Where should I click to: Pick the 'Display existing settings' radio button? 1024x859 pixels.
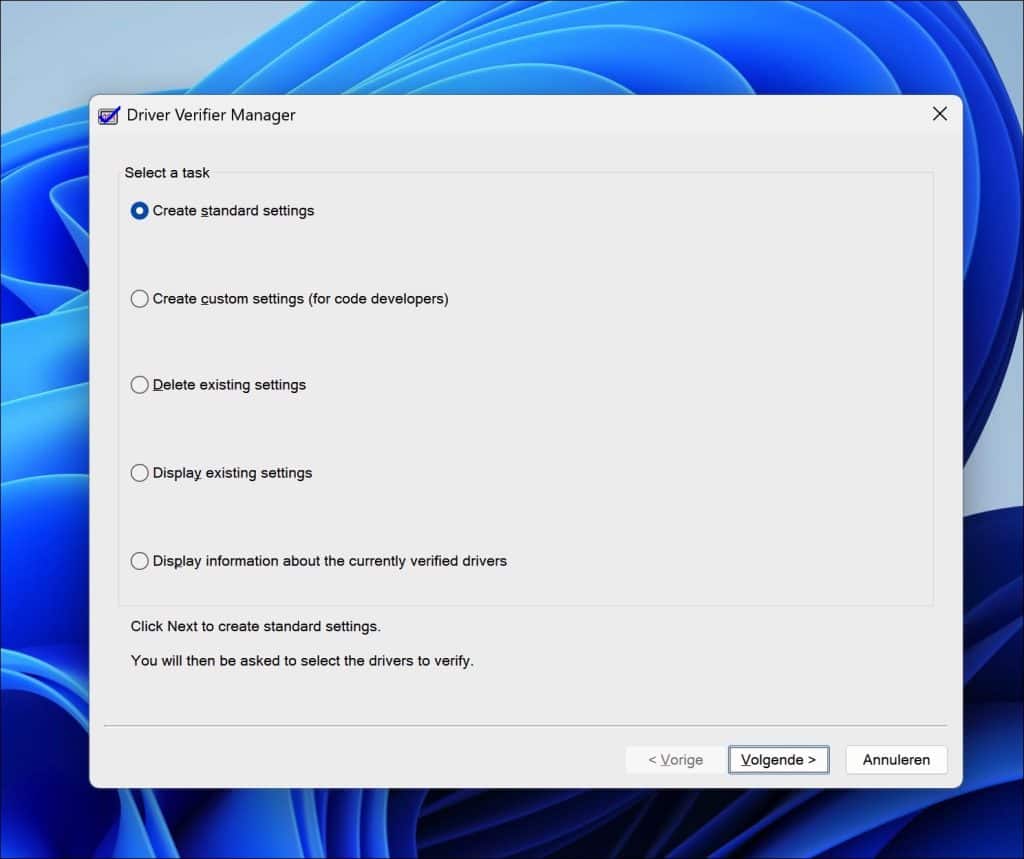140,473
